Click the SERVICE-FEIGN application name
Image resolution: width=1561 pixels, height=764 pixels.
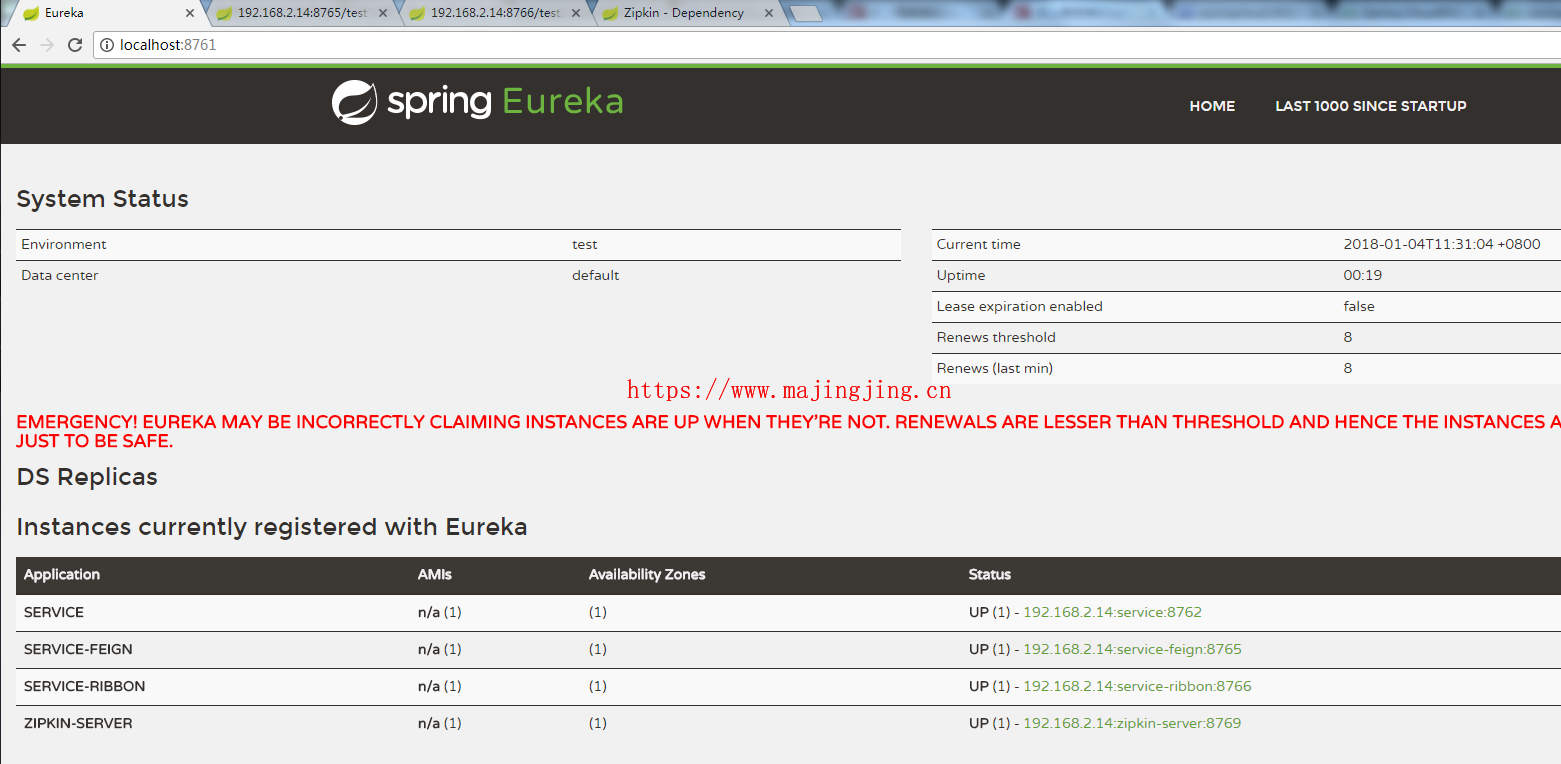click(x=78, y=649)
